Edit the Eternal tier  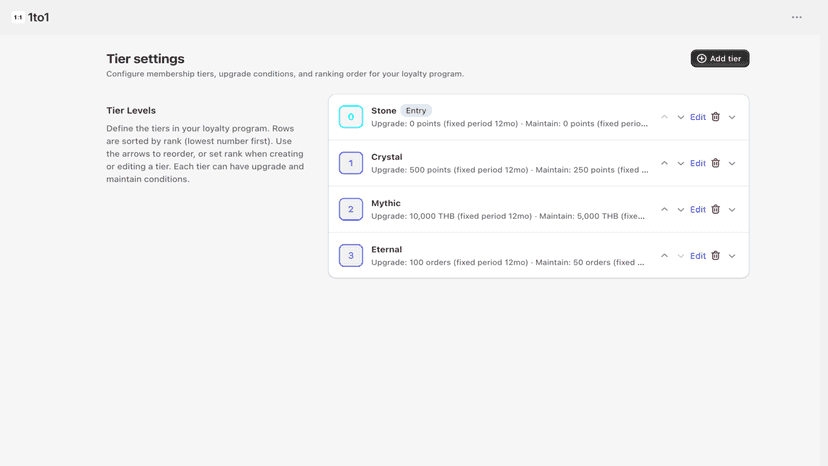point(698,256)
